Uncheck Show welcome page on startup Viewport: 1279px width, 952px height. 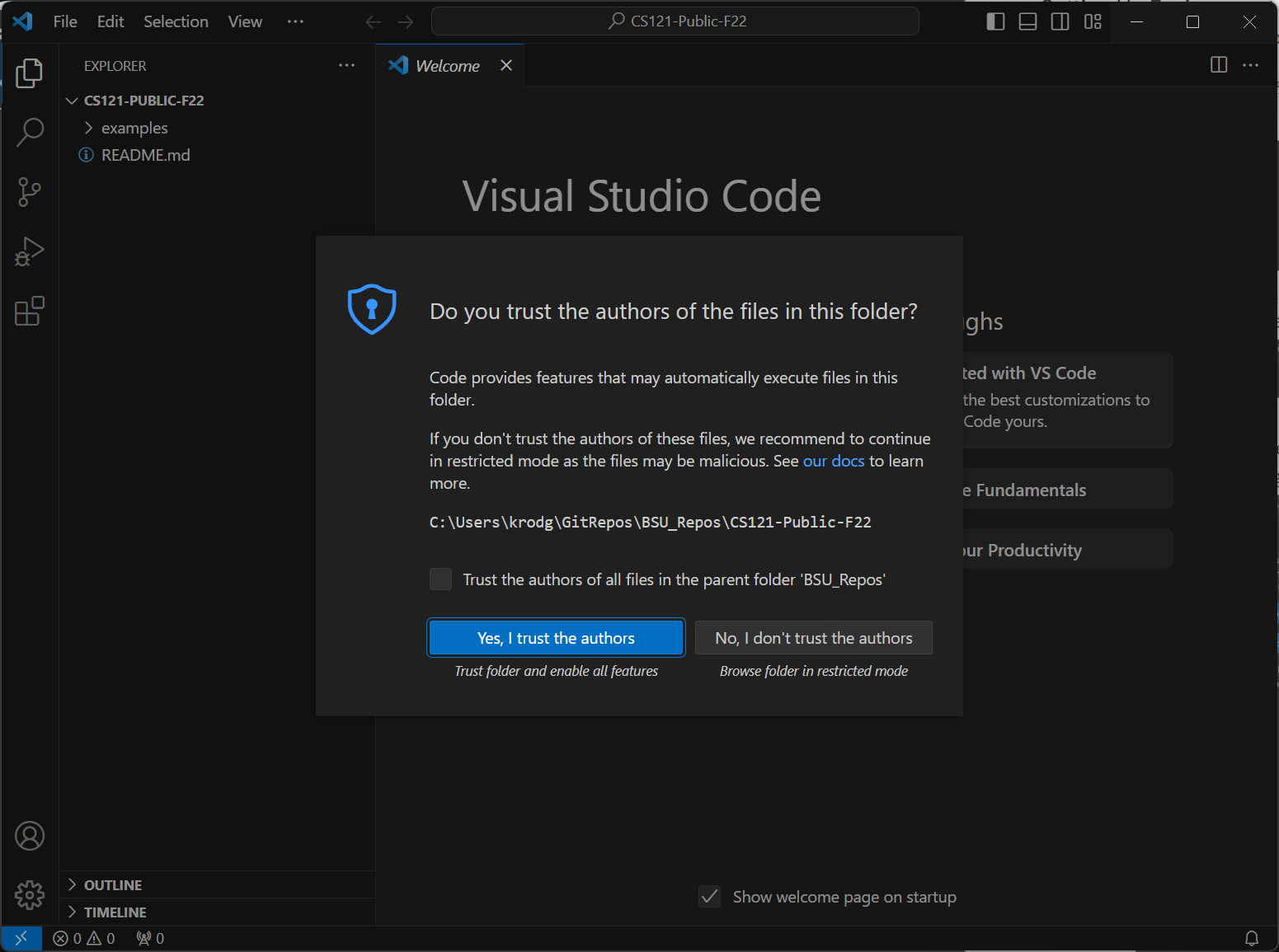pos(709,897)
